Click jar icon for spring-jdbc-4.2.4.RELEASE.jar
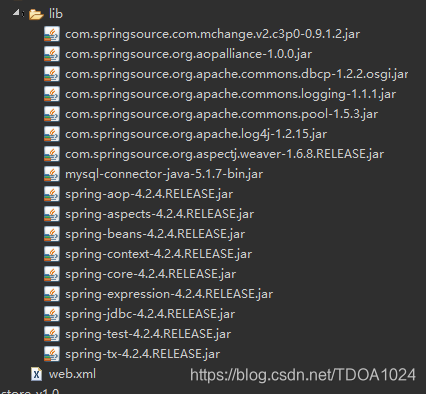 [x=52, y=314]
